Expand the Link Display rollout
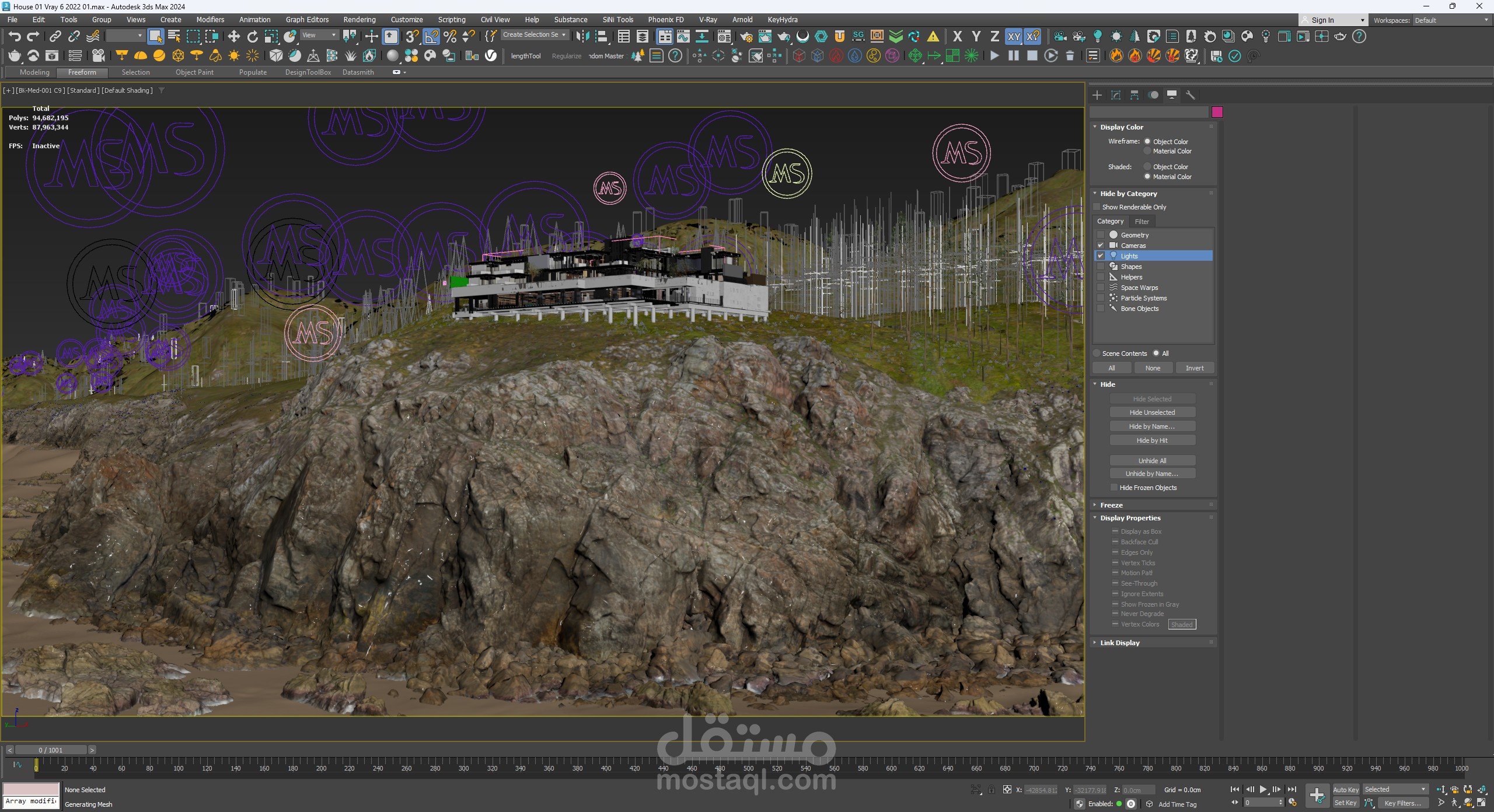1494x812 pixels. (1119, 643)
